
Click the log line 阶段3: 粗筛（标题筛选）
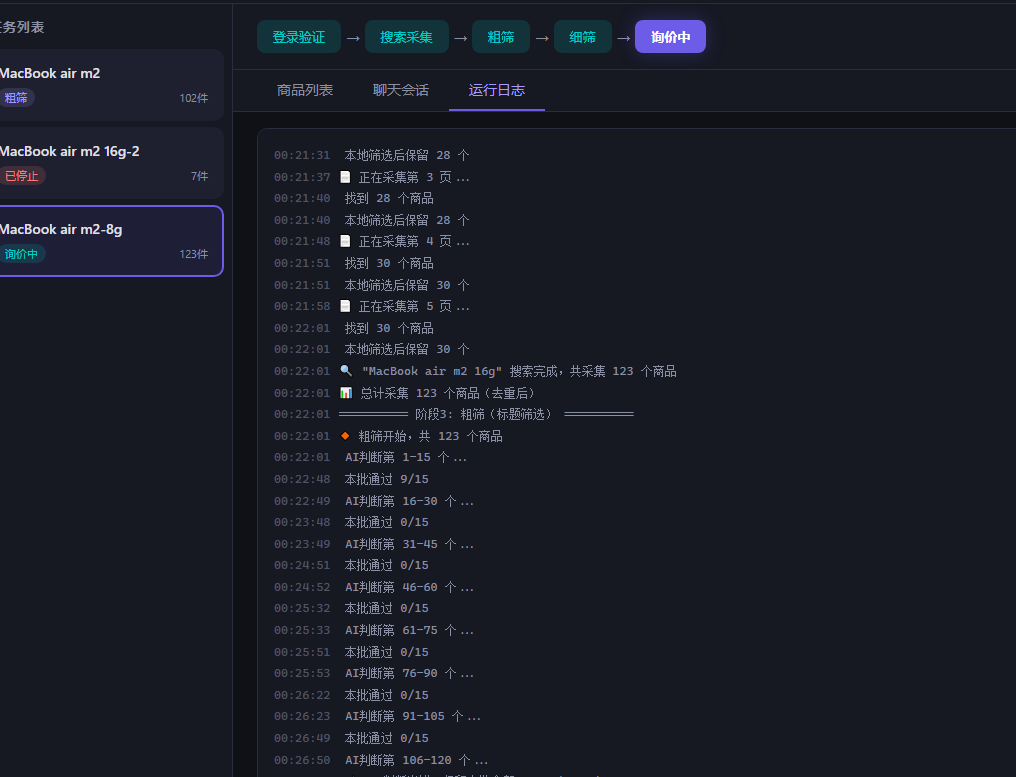(486, 414)
